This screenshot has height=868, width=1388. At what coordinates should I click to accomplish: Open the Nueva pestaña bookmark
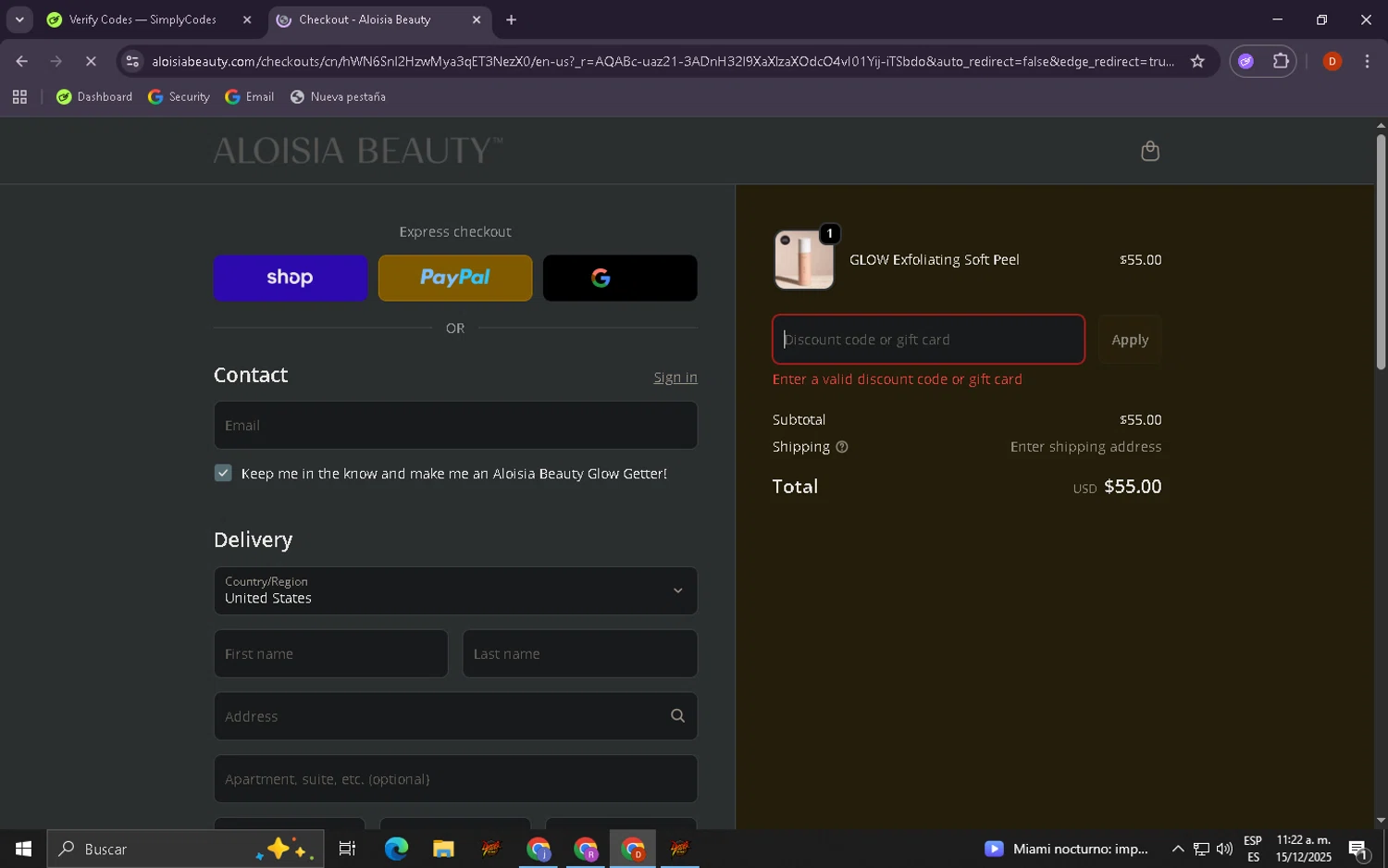(x=338, y=96)
